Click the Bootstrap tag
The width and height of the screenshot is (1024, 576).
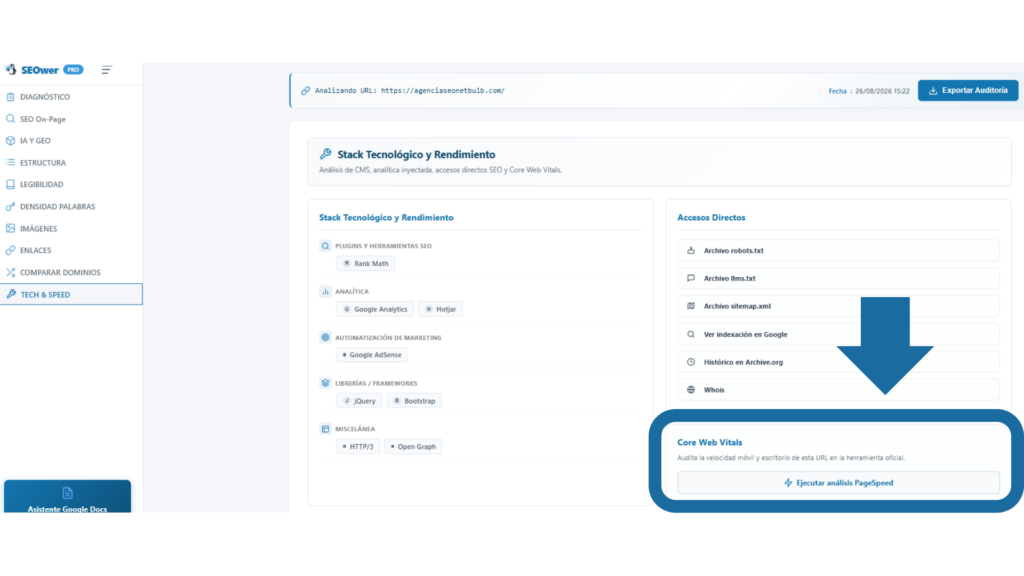click(x=414, y=400)
